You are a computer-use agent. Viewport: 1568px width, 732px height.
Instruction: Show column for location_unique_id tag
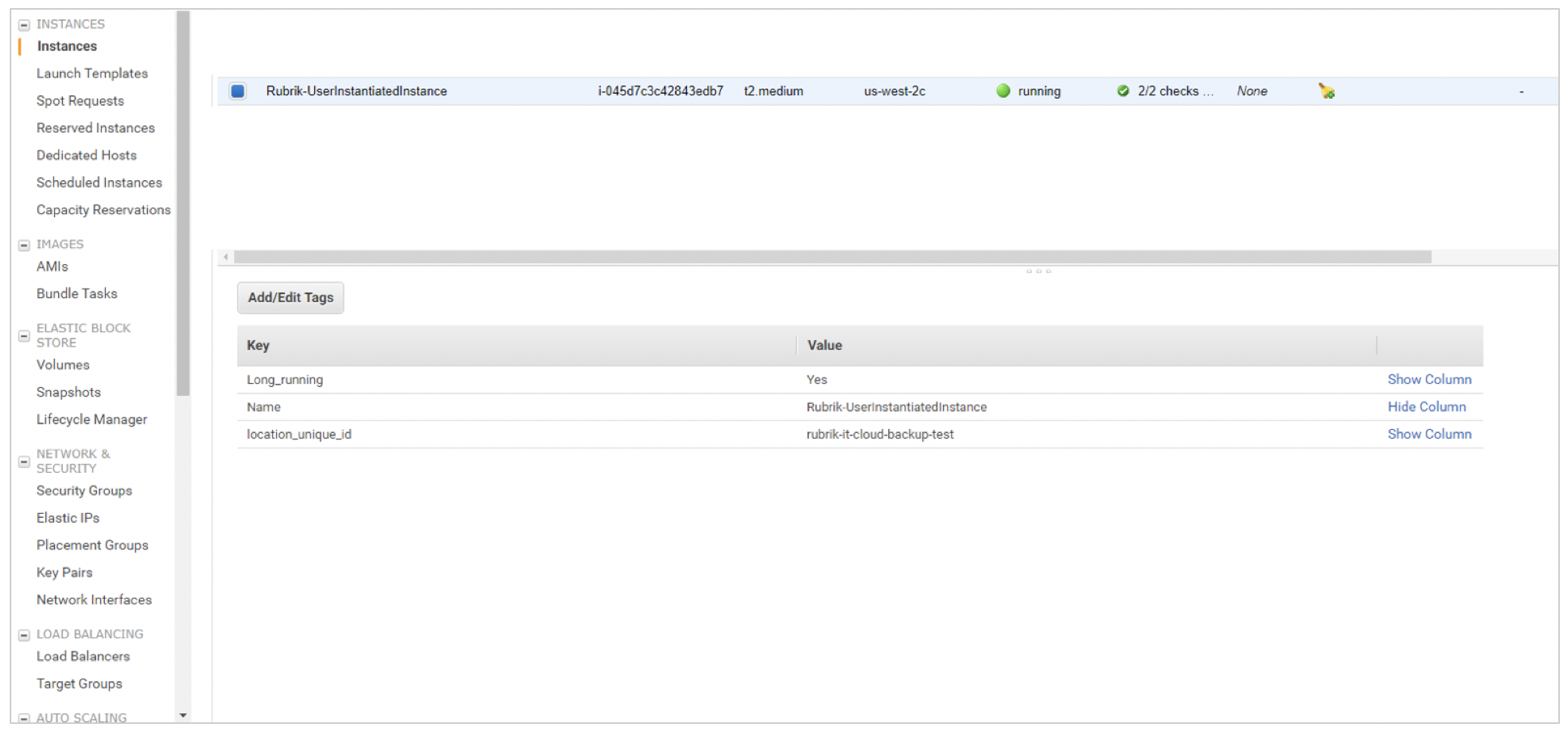point(1429,435)
